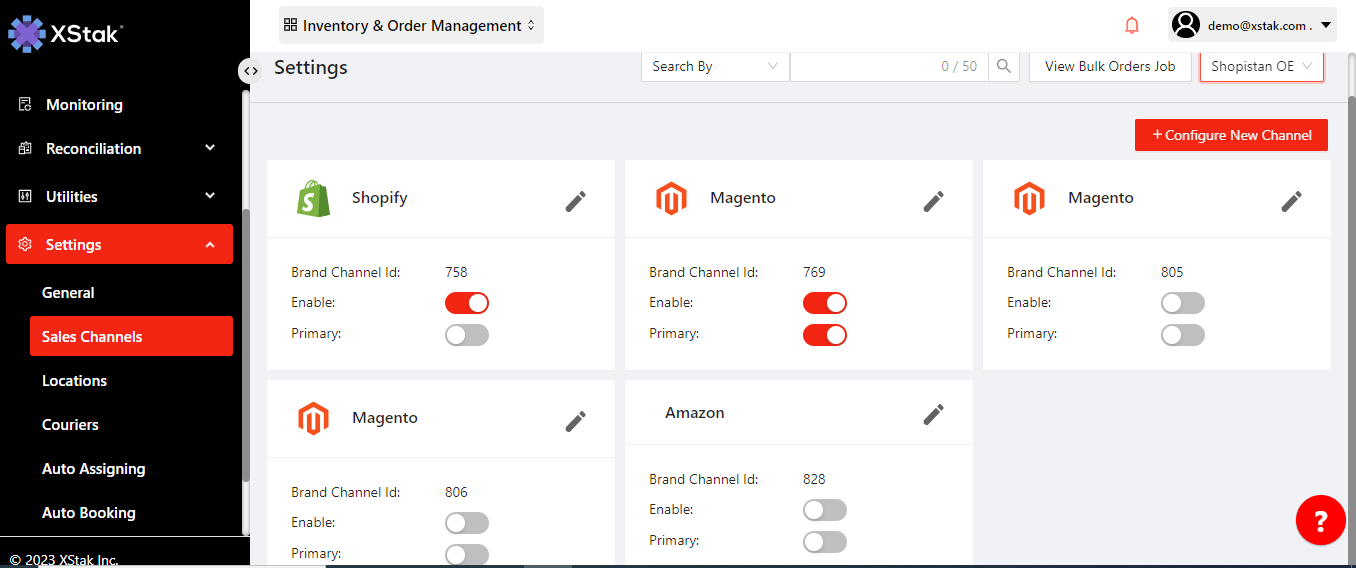
Task: Collapse the sidebar using the arrows icon
Action: click(251, 71)
